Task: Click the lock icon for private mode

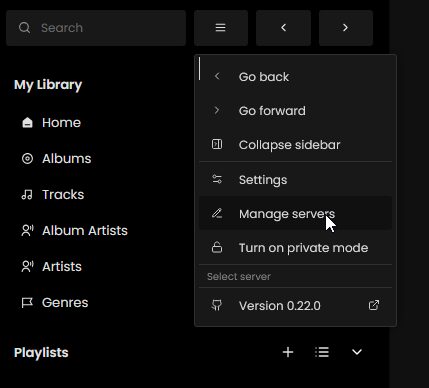Action: [x=217, y=248]
